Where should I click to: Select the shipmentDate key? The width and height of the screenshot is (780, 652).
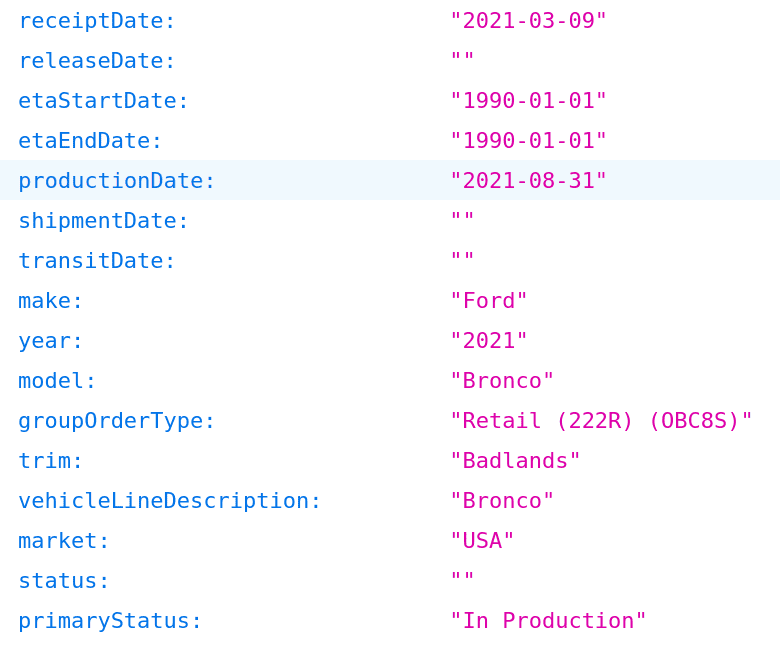(x=103, y=221)
